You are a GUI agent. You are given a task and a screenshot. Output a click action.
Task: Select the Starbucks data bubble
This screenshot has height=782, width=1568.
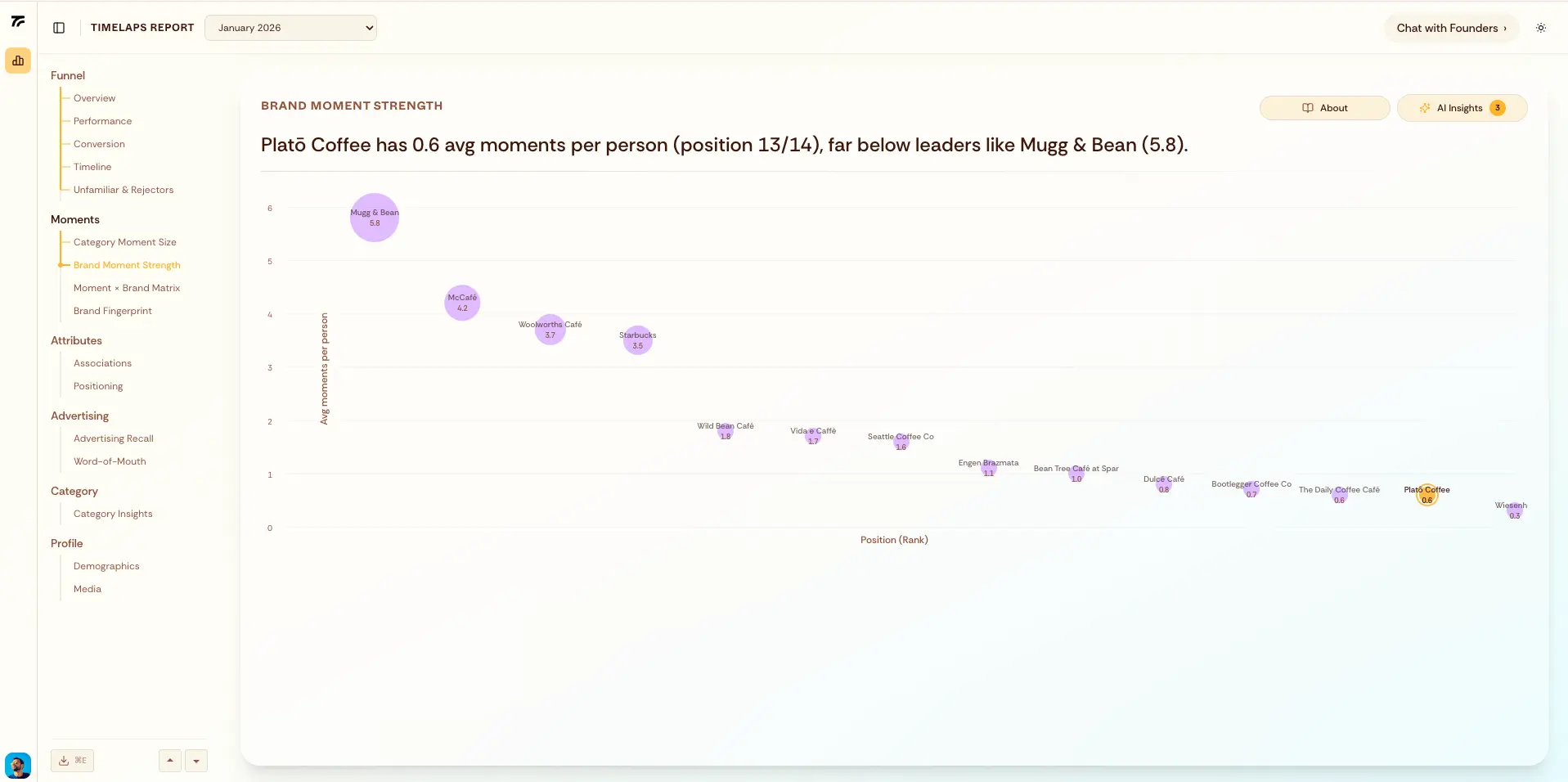click(638, 340)
